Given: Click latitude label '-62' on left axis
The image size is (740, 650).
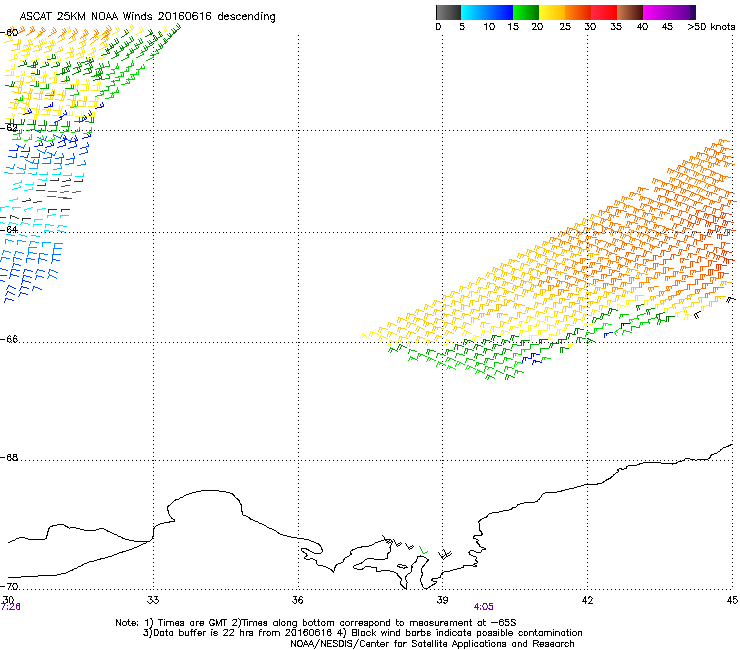Looking at the screenshot, I should click(x=9, y=128).
